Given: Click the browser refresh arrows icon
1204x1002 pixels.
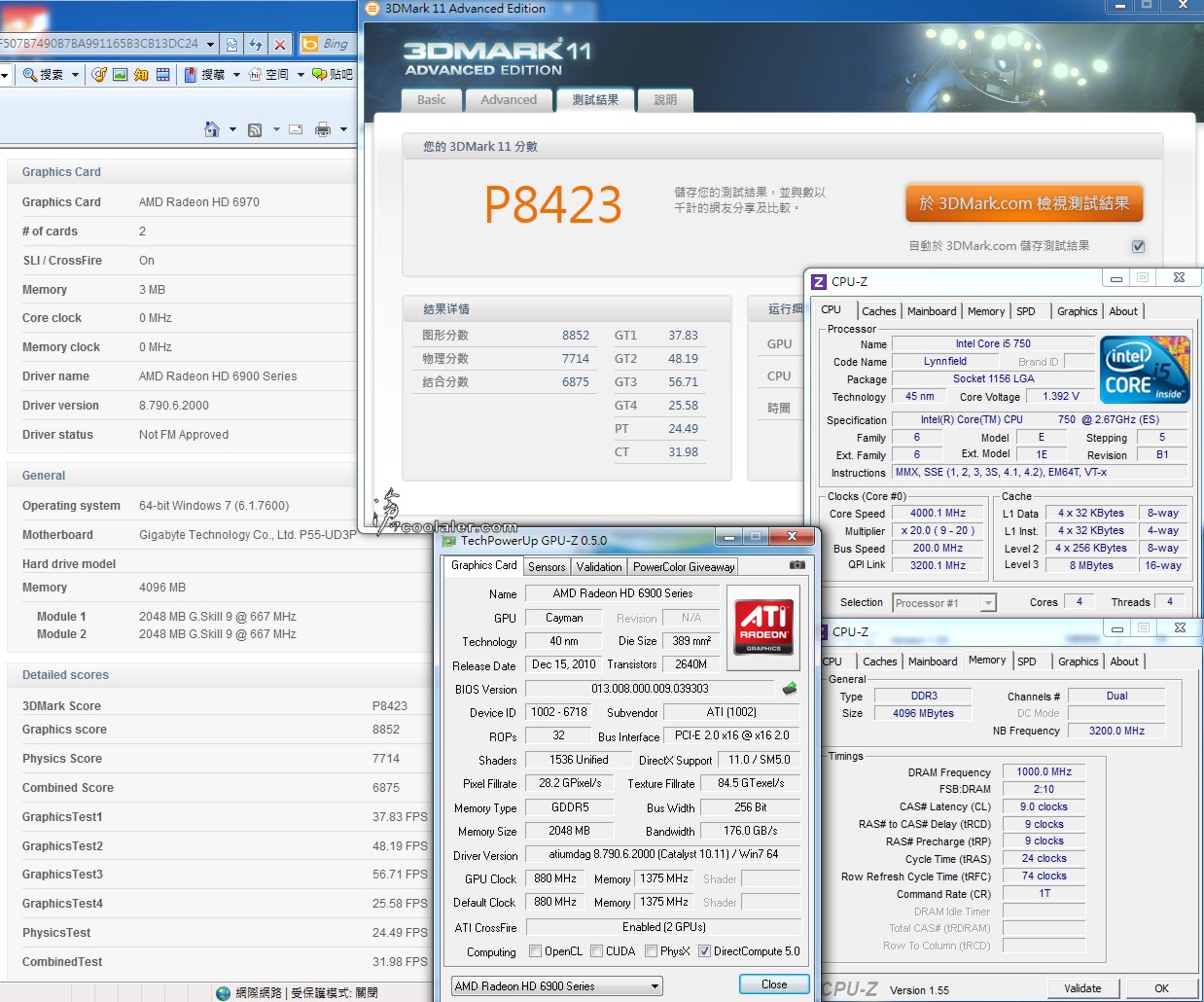Looking at the screenshot, I should [256, 44].
